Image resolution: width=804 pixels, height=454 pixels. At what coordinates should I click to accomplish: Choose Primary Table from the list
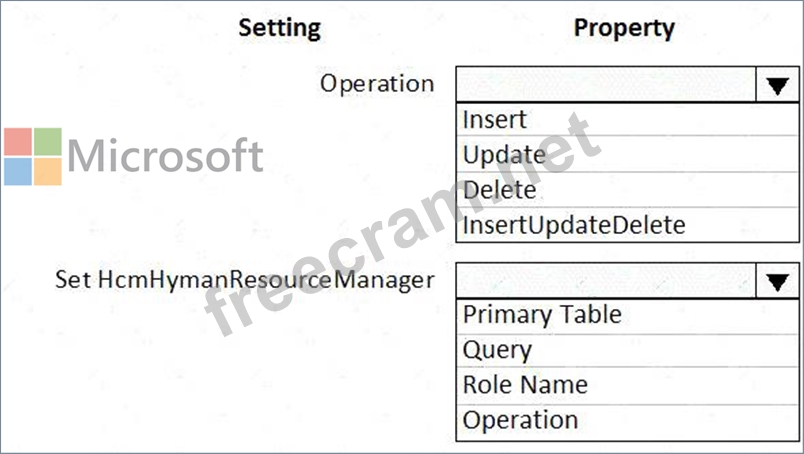click(542, 315)
